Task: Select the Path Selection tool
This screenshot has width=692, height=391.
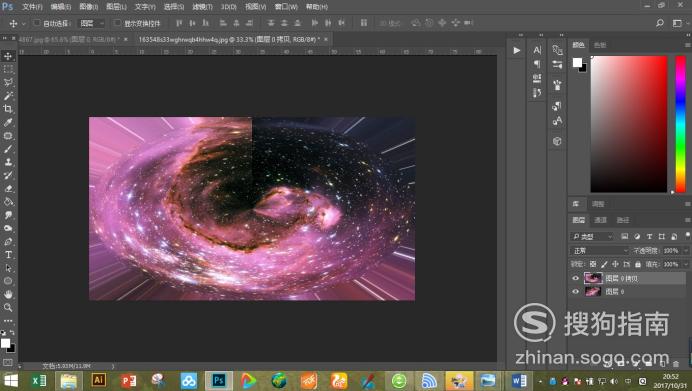Action: [8, 268]
